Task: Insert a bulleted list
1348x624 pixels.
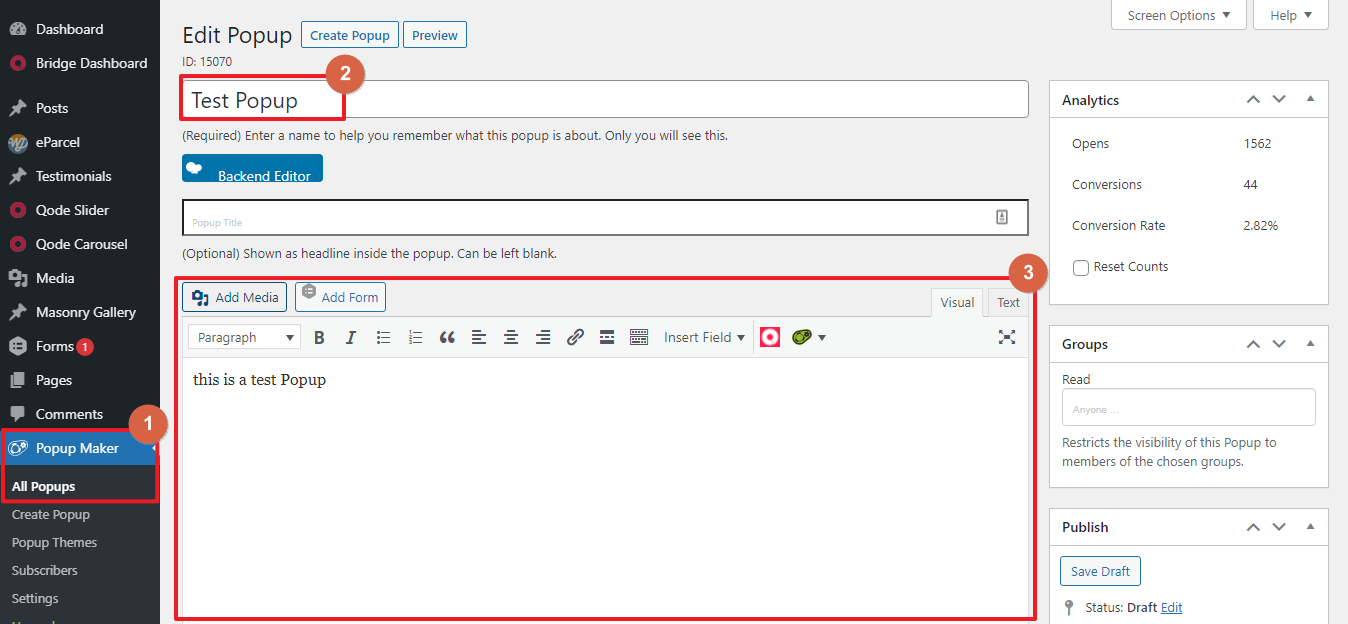Action: [x=383, y=337]
